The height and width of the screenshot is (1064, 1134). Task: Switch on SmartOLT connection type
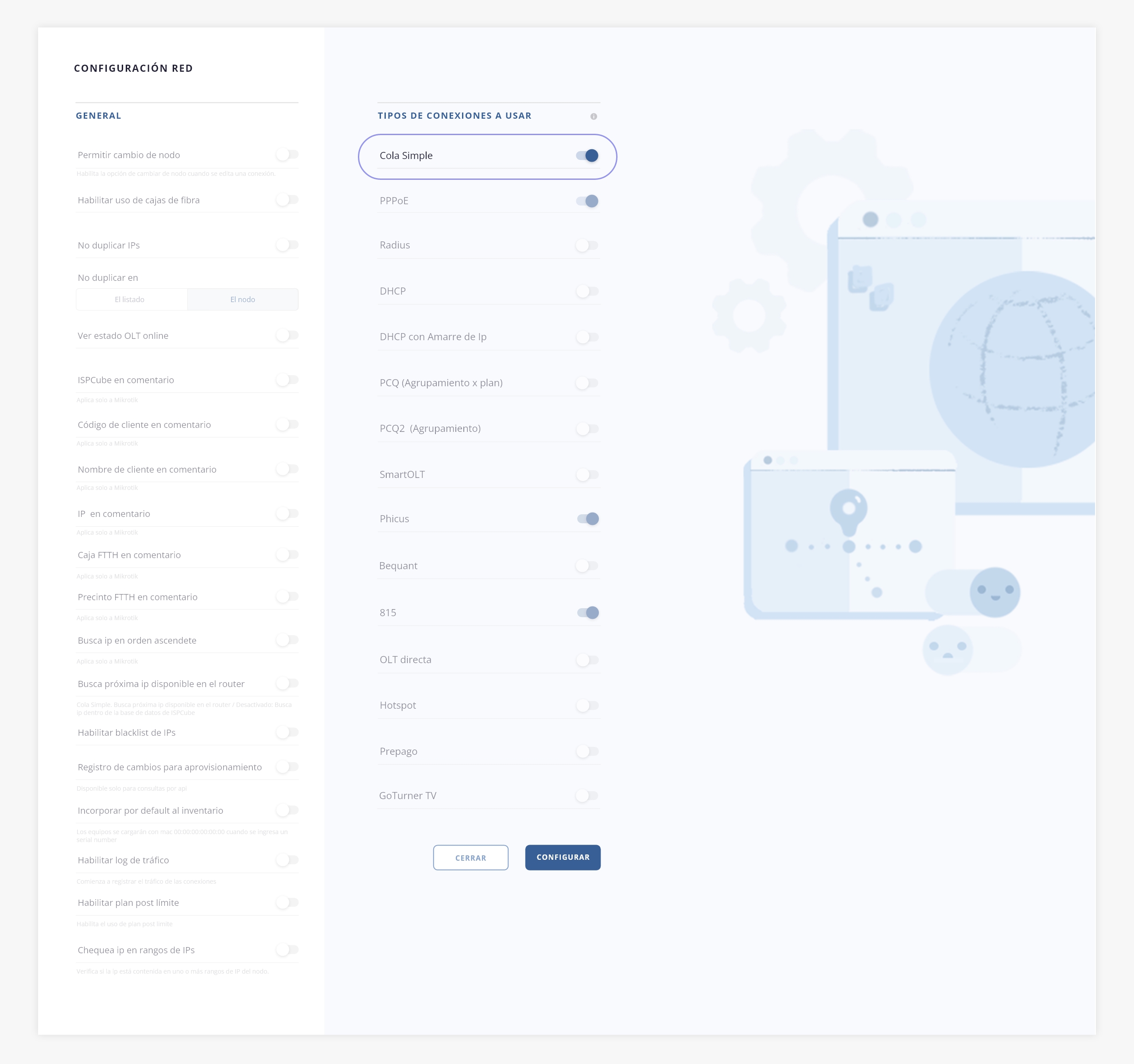point(587,475)
